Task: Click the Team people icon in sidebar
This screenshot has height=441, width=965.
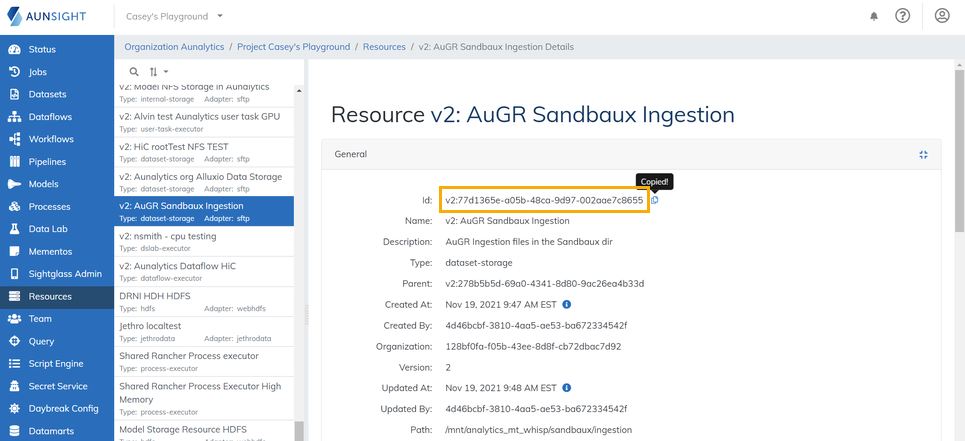Action: coord(15,319)
